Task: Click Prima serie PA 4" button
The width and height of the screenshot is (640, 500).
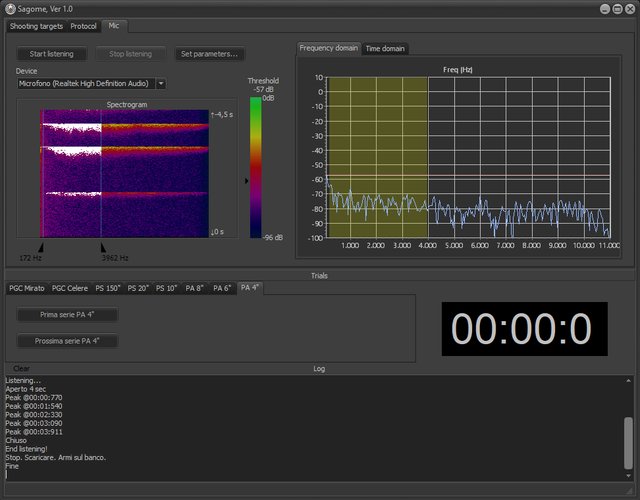Action: (67, 315)
